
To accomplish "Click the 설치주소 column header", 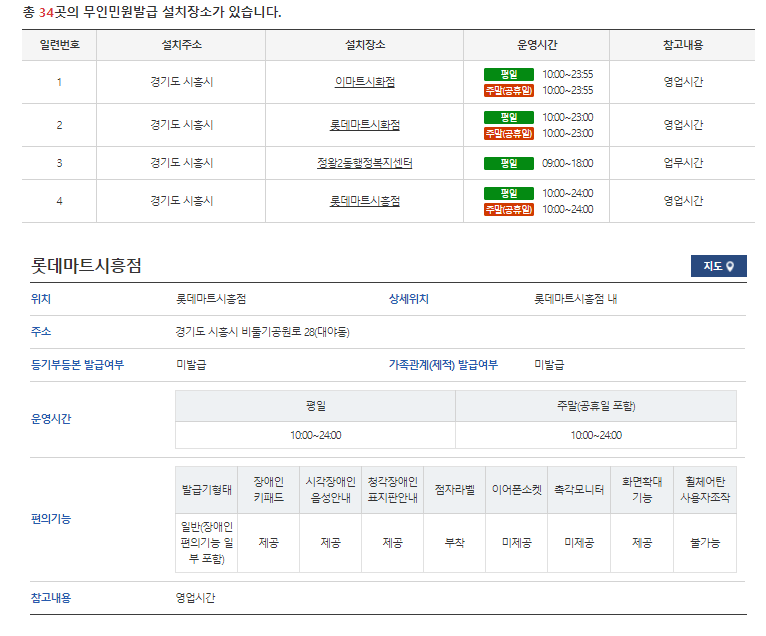I will coord(181,45).
